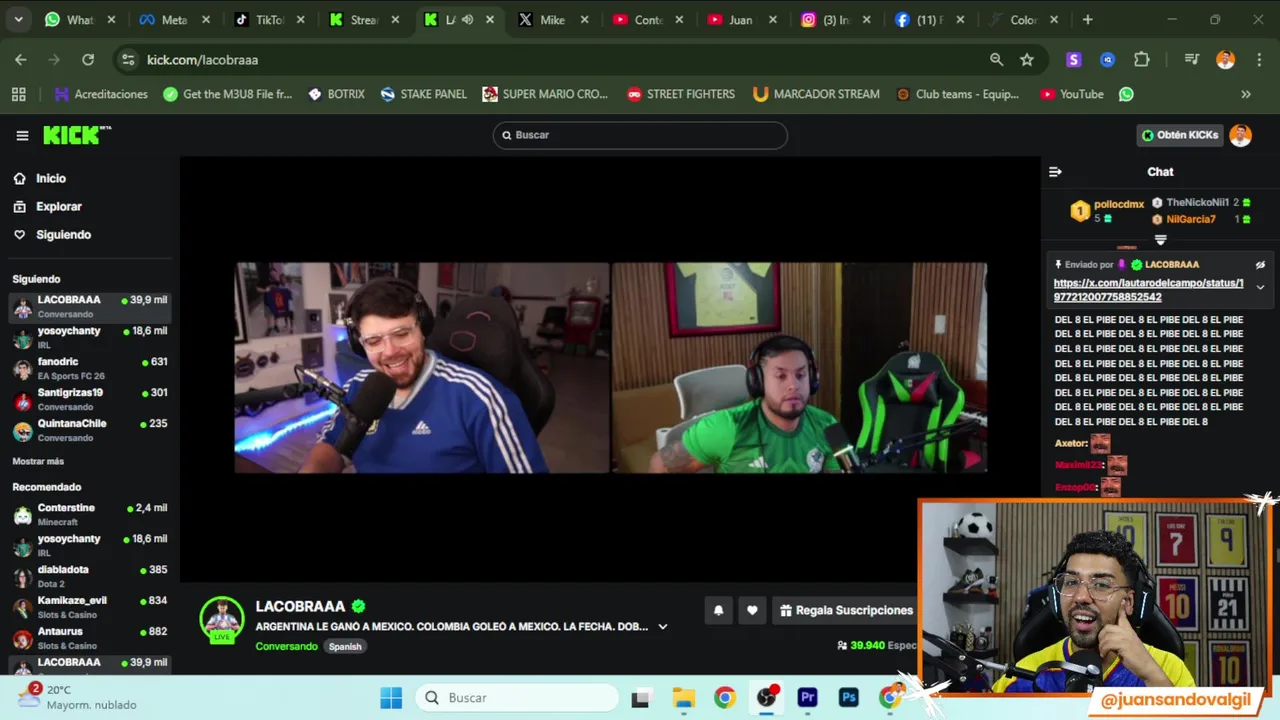This screenshot has width=1280, height=720.
Task: Open the media control icon in toolbar
Action: [x=1192, y=60]
